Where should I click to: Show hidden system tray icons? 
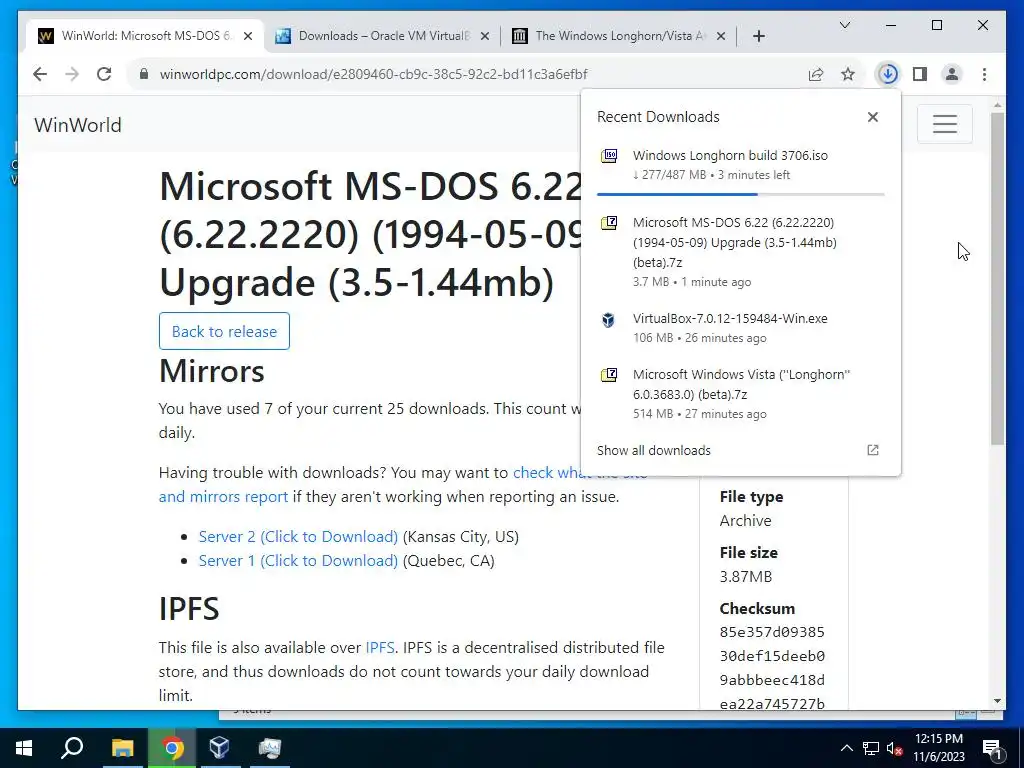tap(846, 748)
